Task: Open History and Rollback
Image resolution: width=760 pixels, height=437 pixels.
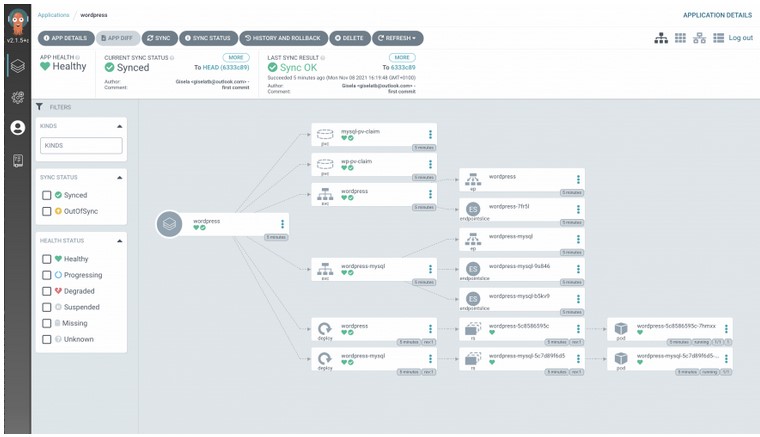Action: click(284, 38)
